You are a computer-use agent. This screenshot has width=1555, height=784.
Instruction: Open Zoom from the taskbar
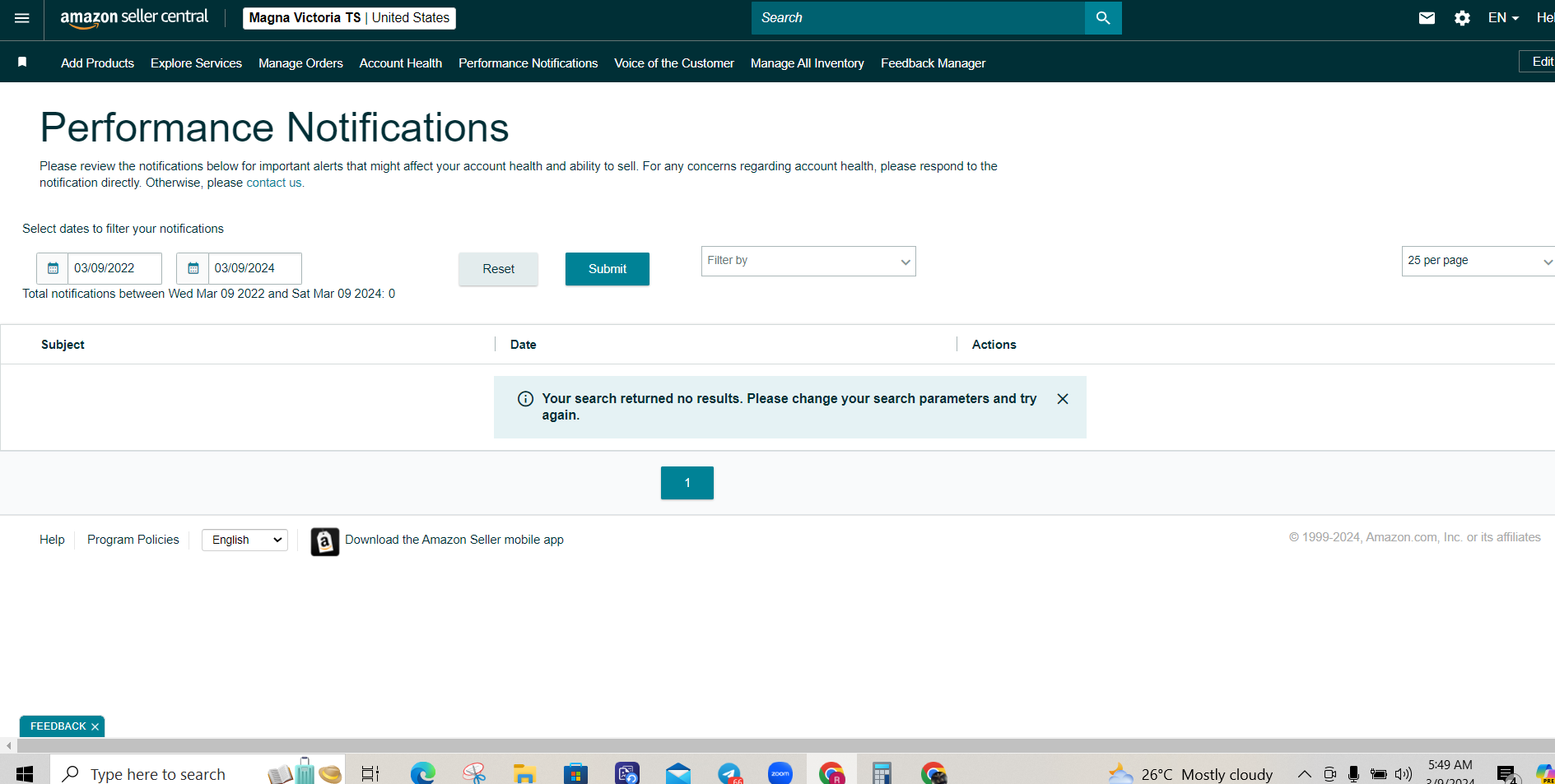[x=780, y=773]
